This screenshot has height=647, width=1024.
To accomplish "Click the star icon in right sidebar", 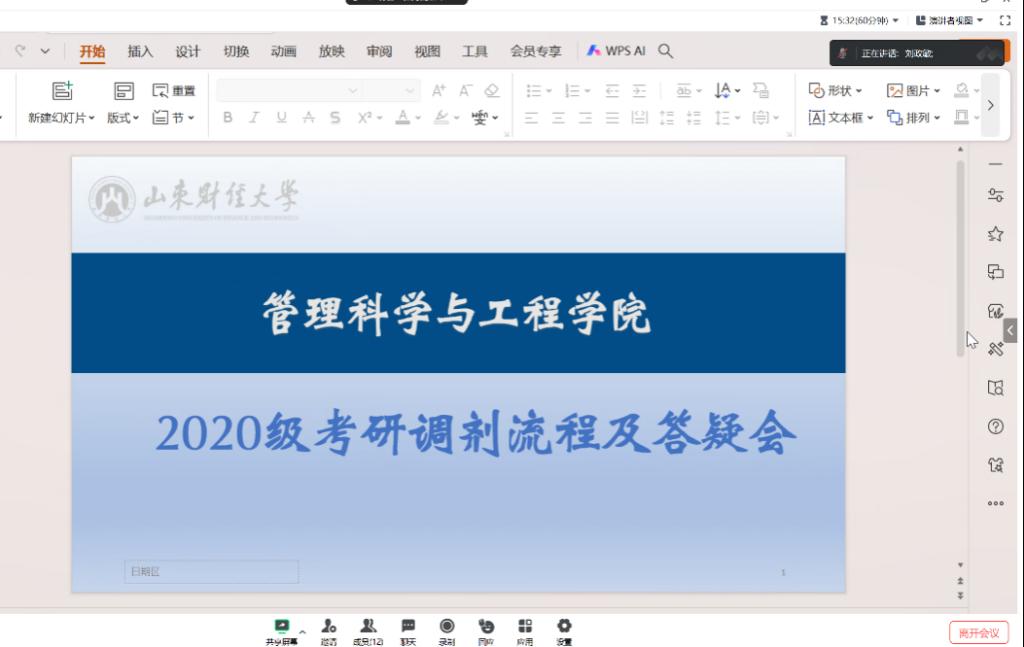I will tap(995, 234).
